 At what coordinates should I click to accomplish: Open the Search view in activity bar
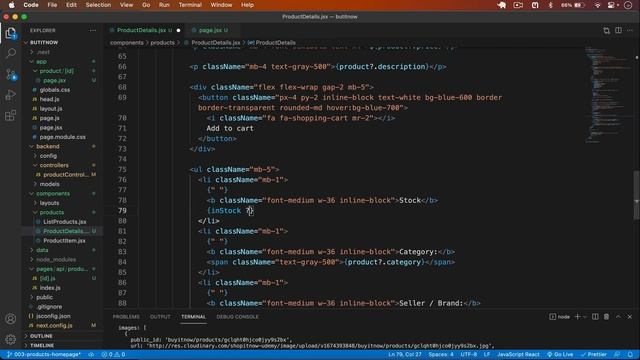tap(11, 53)
